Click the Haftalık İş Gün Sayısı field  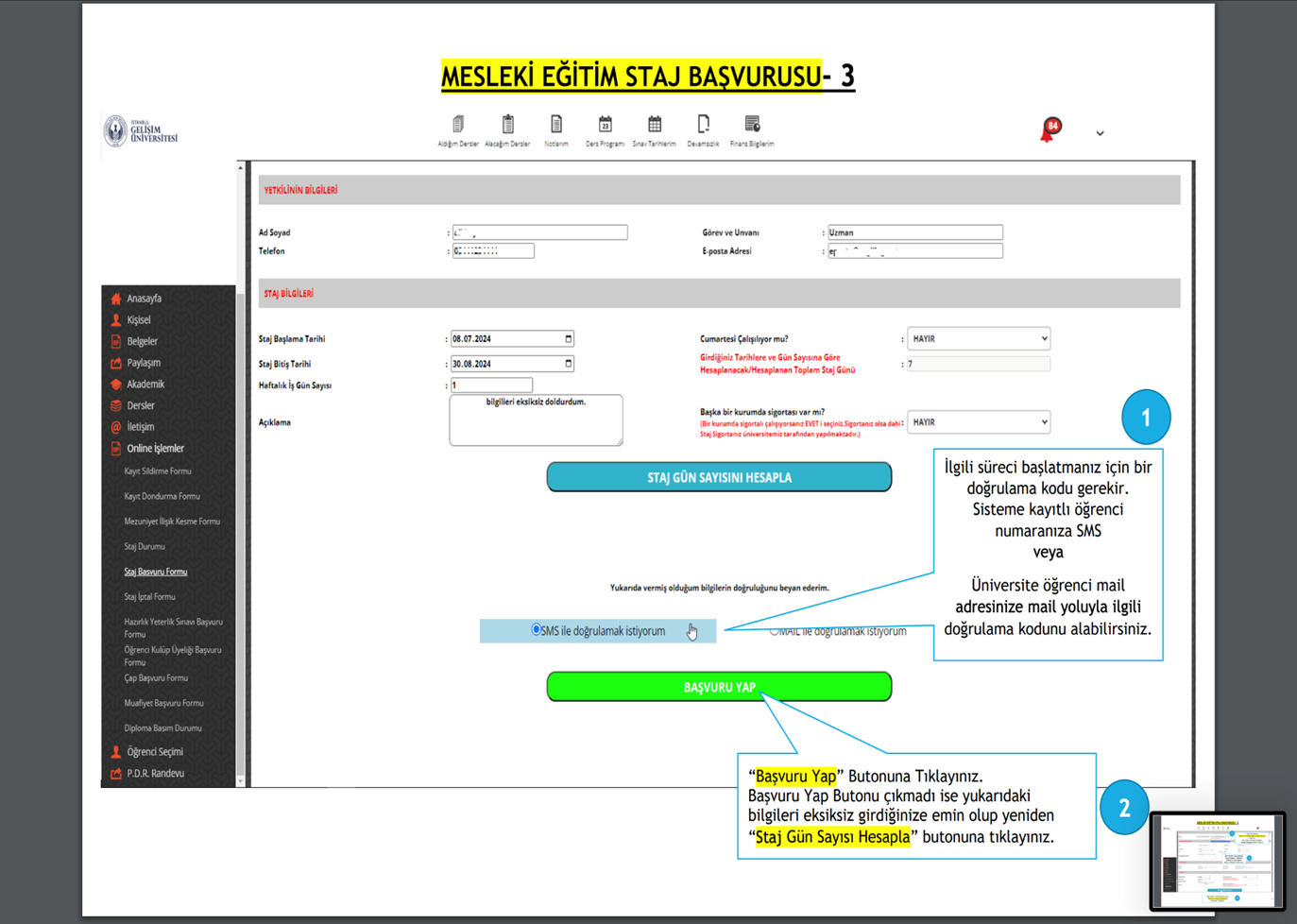pyautogui.click(x=491, y=385)
